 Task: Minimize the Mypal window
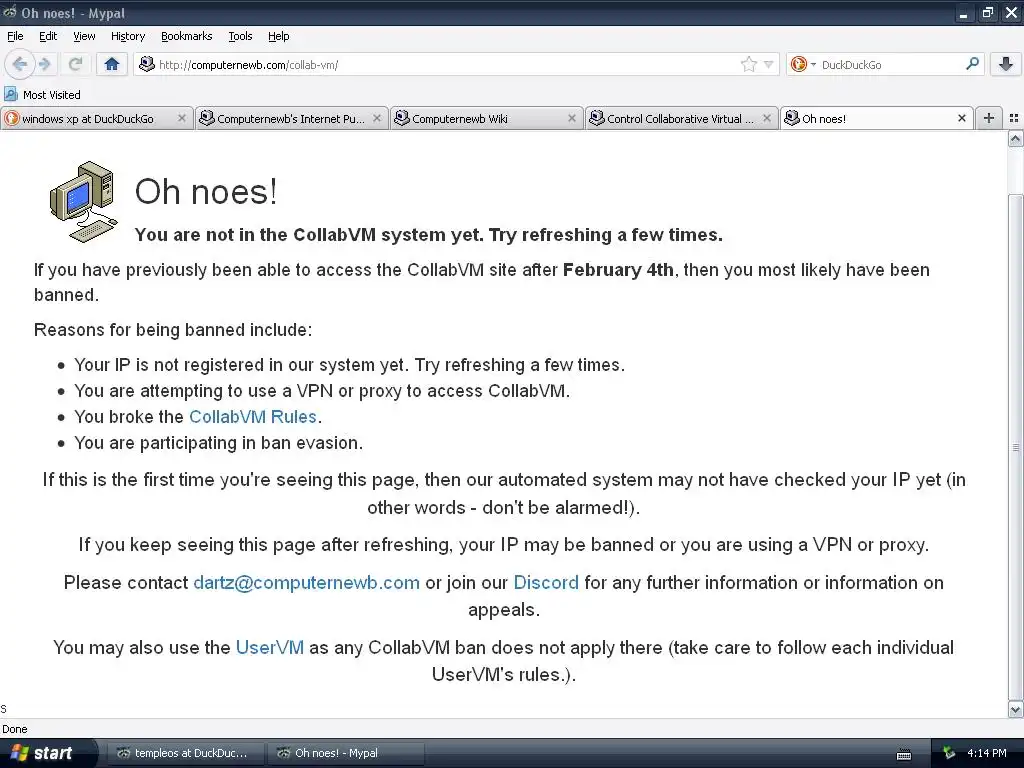pos(963,13)
